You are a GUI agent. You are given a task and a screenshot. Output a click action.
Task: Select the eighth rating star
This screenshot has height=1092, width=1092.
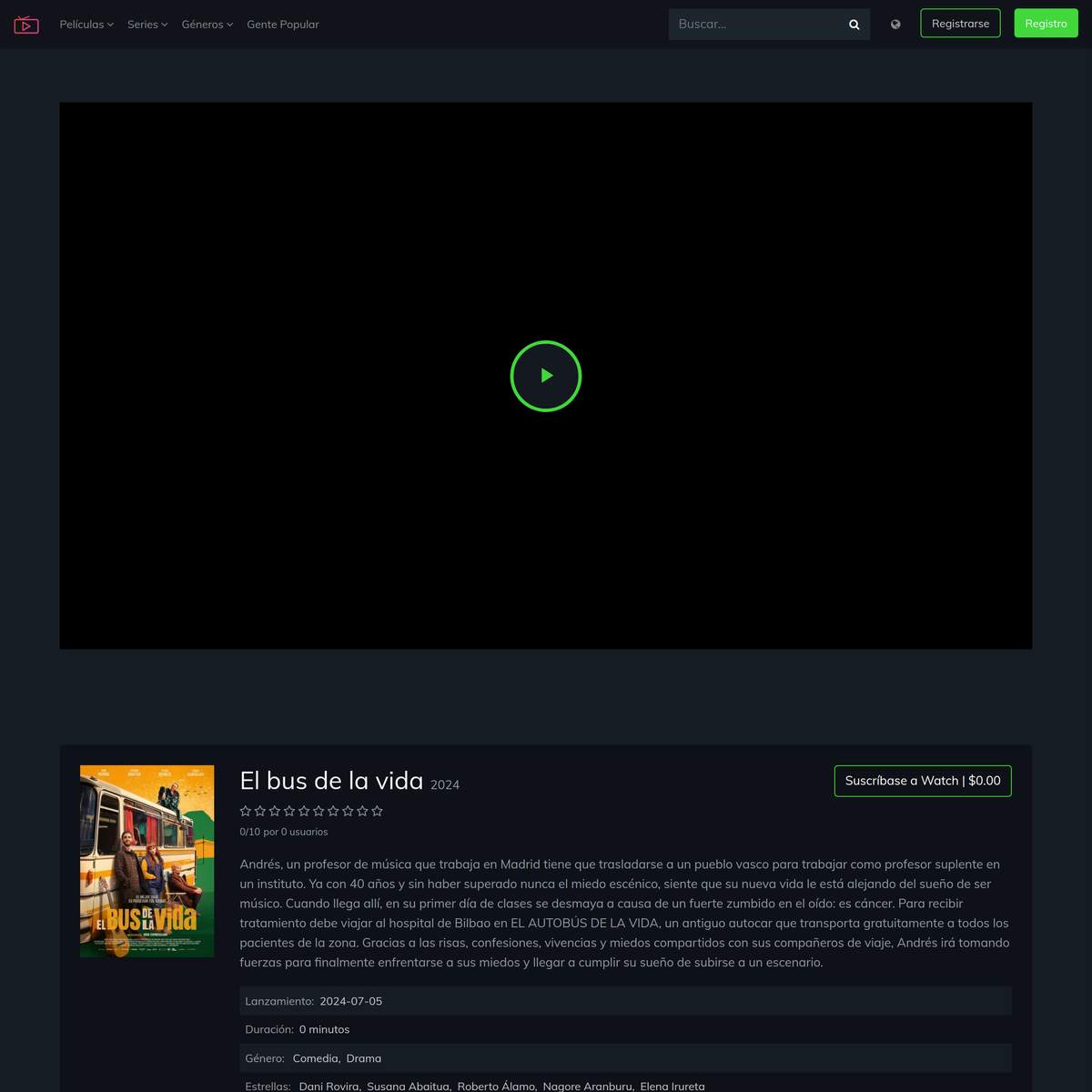point(348,811)
